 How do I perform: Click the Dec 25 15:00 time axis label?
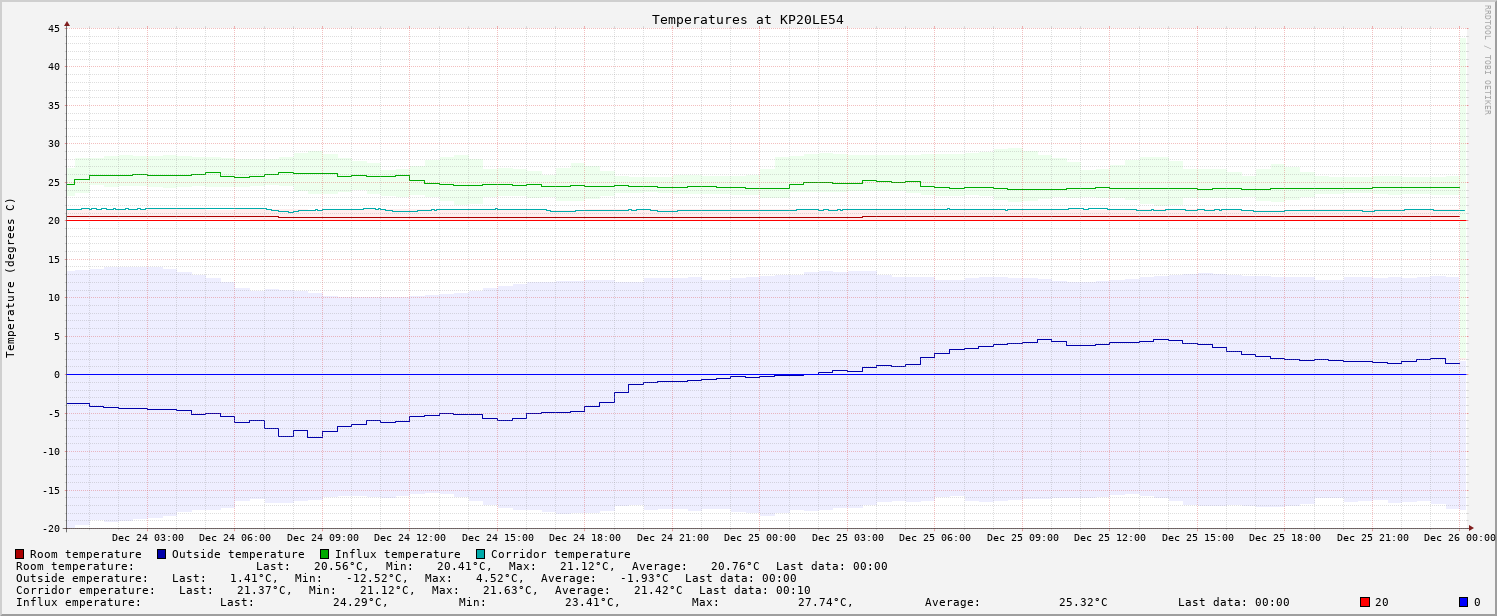click(x=1197, y=538)
